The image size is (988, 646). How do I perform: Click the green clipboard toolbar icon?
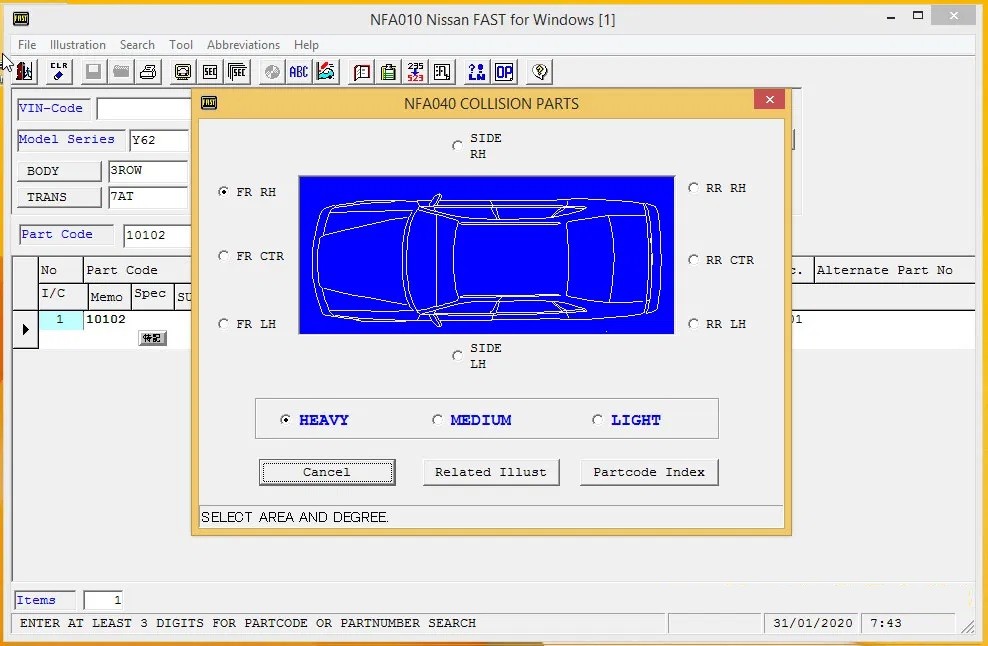pos(388,71)
